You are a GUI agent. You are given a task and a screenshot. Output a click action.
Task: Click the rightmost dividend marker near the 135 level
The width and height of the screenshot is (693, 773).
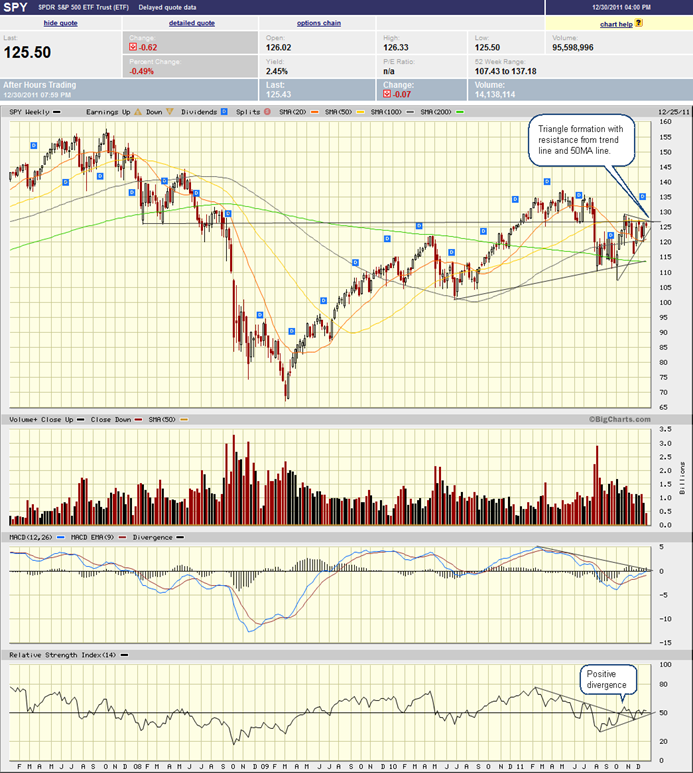pyautogui.click(x=642, y=196)
